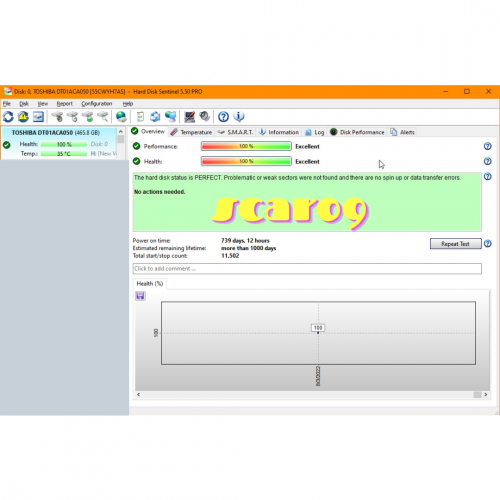Image resolution: width=500 pixels, height=500 pixels.
Task: Click the Performance 100 % gradient bar
Action: pyautogui.click(x=246, y=146)
